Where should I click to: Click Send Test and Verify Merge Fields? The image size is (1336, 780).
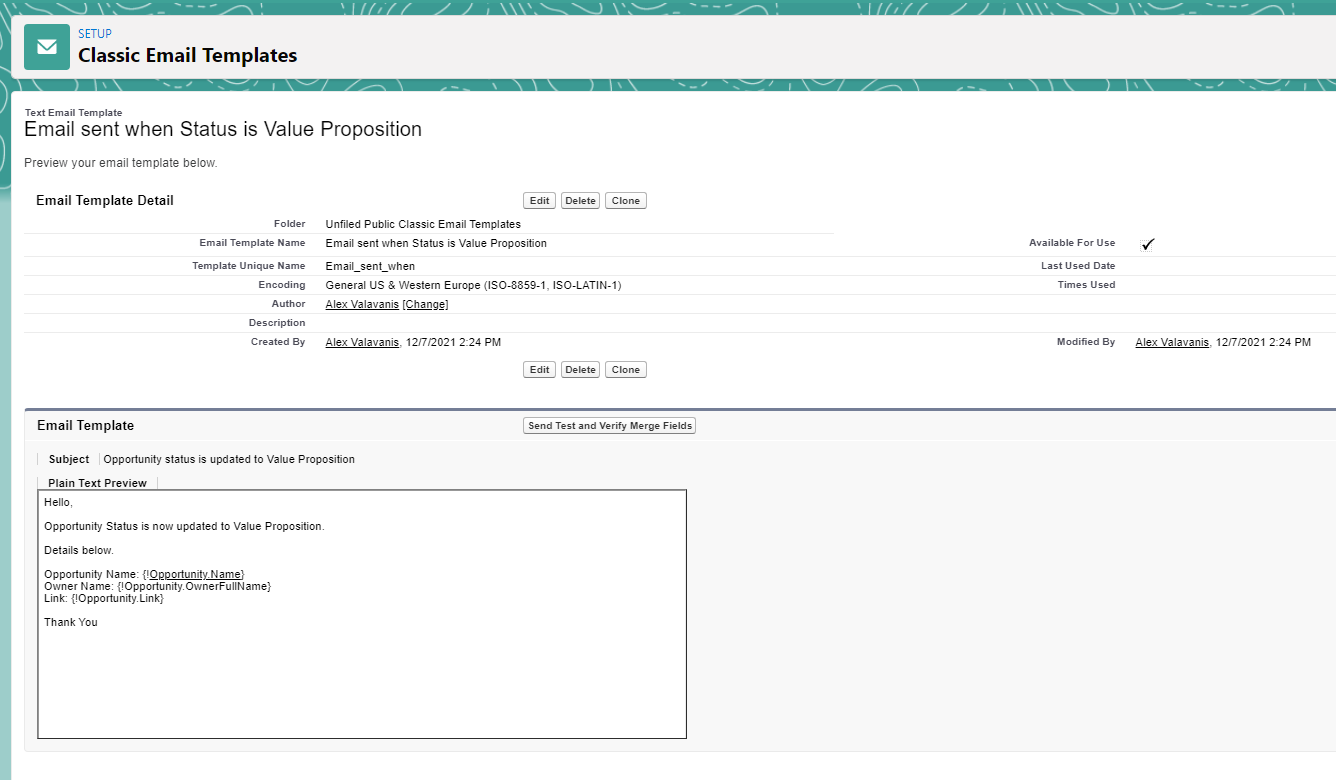pyautogui.click(x=610, y=426)
